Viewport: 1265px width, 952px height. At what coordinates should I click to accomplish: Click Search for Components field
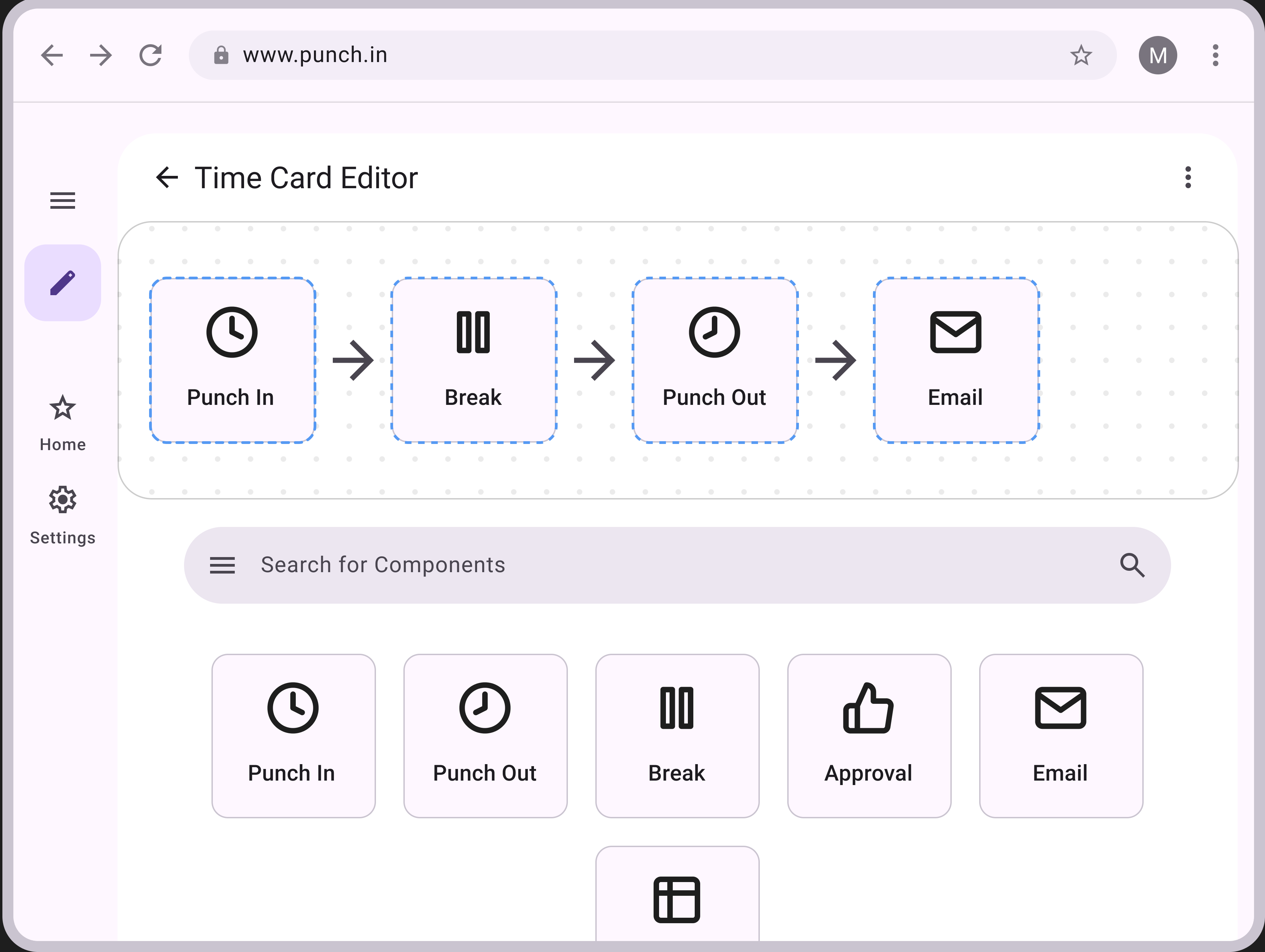(677, 565)
